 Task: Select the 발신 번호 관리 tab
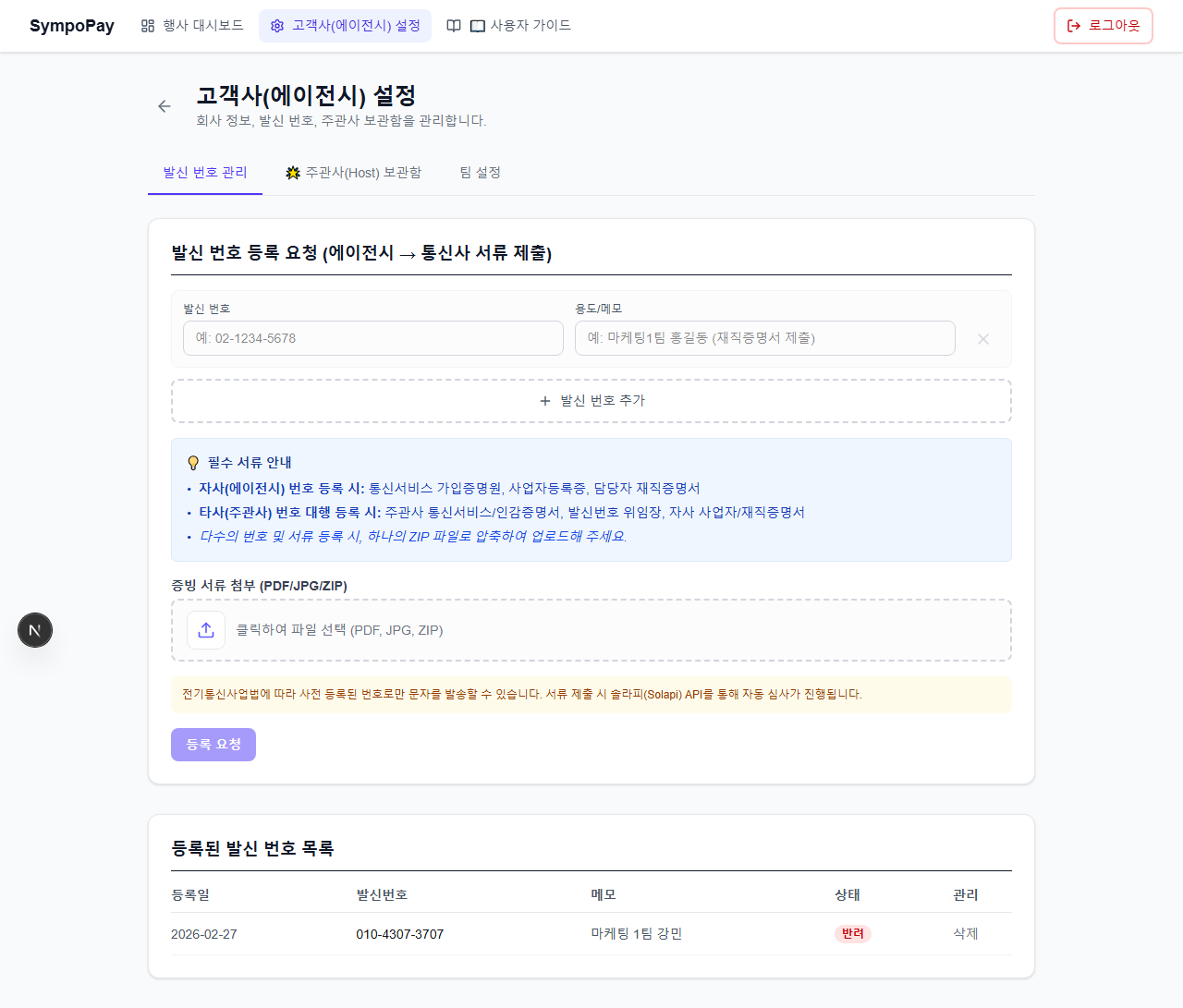[205, 173]
